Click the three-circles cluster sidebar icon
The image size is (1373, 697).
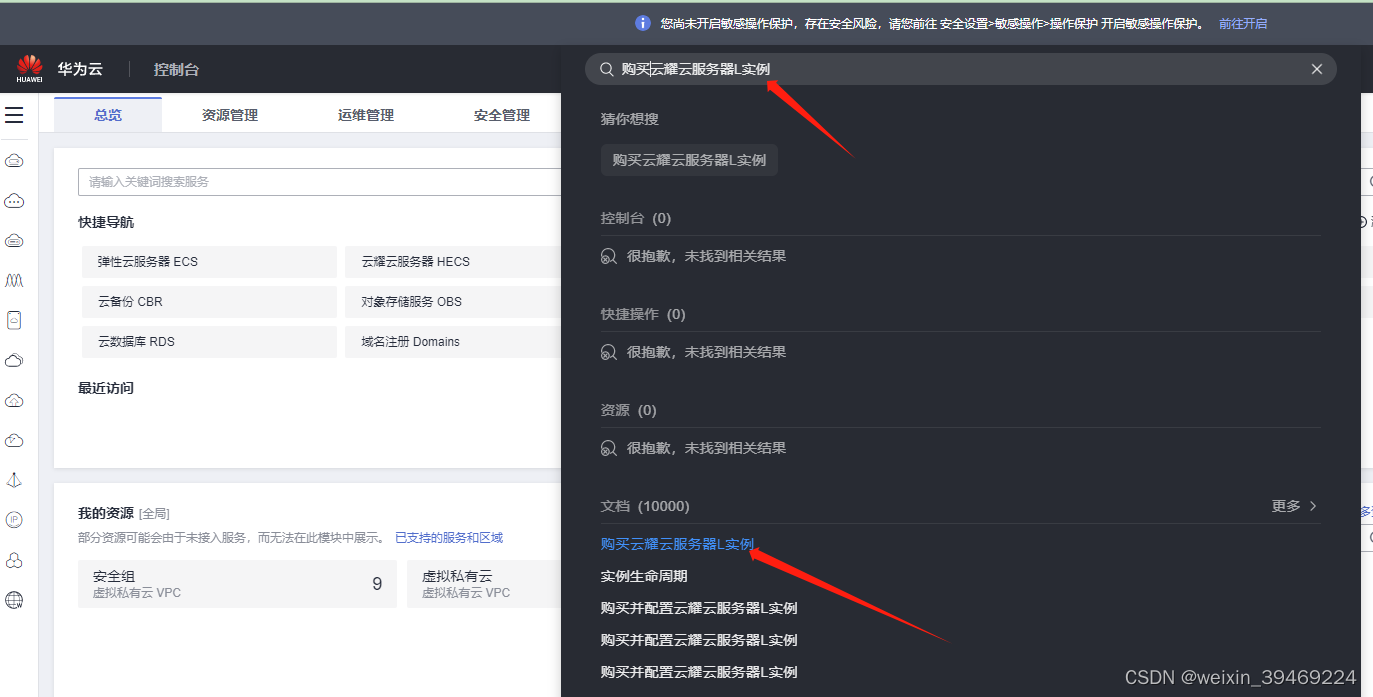pos(14,560)
